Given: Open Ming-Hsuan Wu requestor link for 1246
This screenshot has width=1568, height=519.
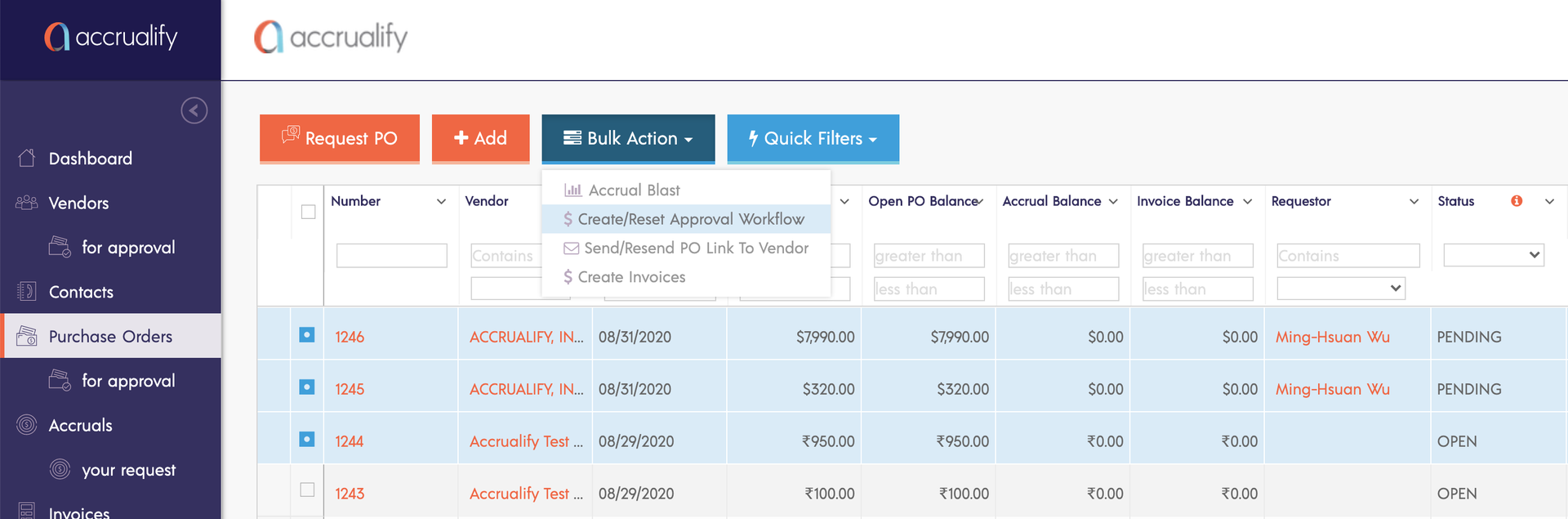Looking at the screenshot, I should click(x=1333, y=337).
